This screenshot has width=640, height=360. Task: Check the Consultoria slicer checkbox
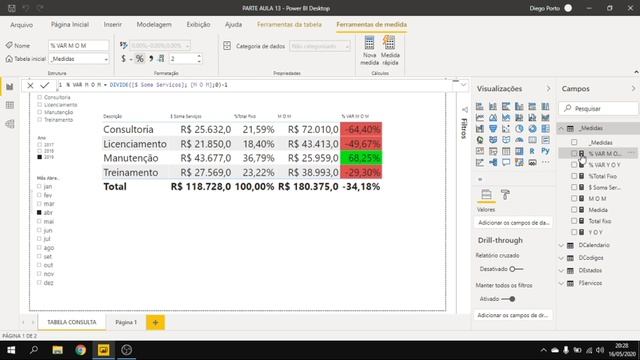(x=40, y=98)
